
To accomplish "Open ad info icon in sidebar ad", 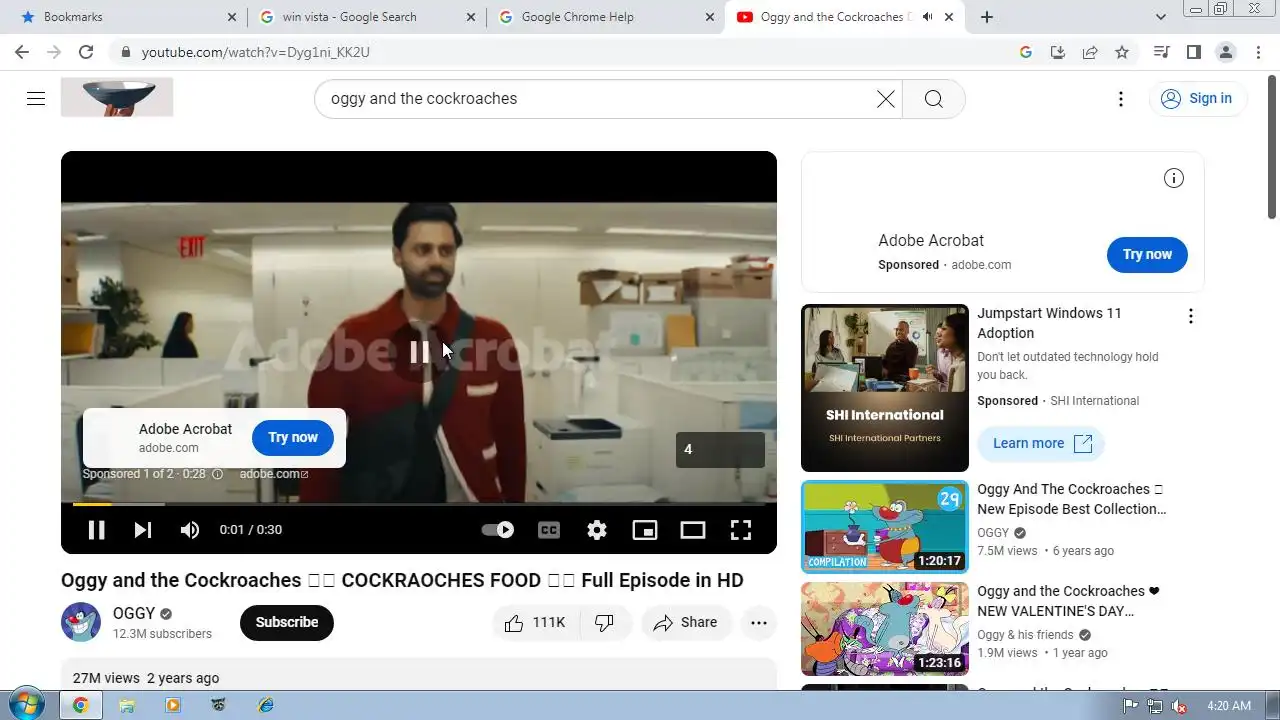I will pos(1174,178).
